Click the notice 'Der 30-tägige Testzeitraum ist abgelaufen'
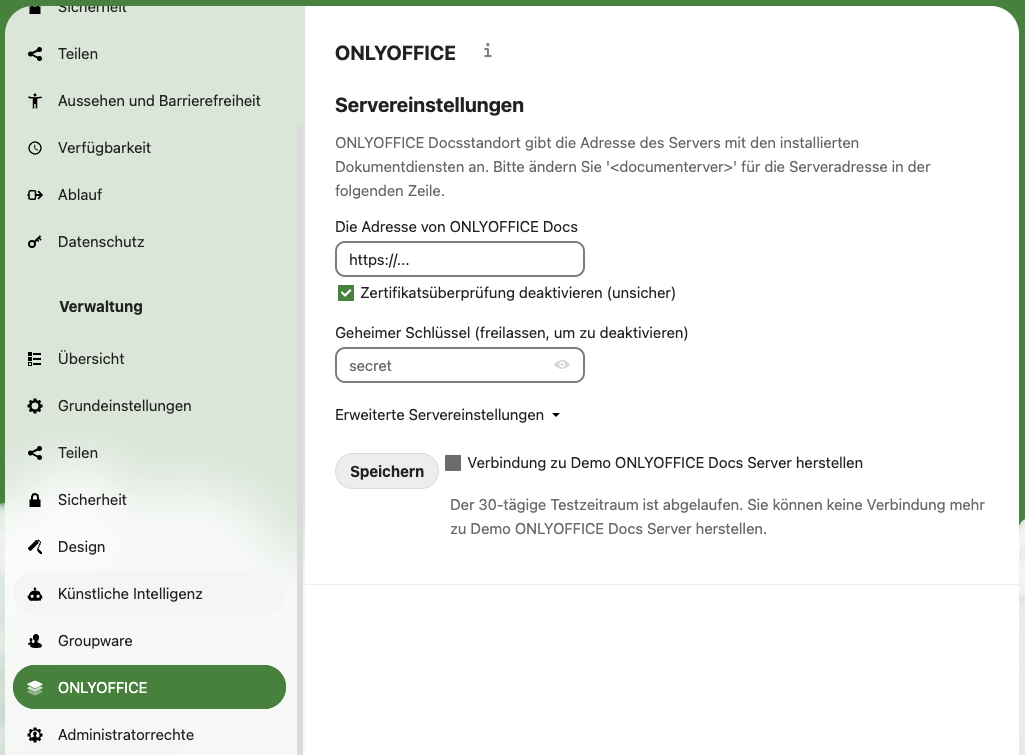The width and height of the screenshot is (1025, 755). pos(717,516)
